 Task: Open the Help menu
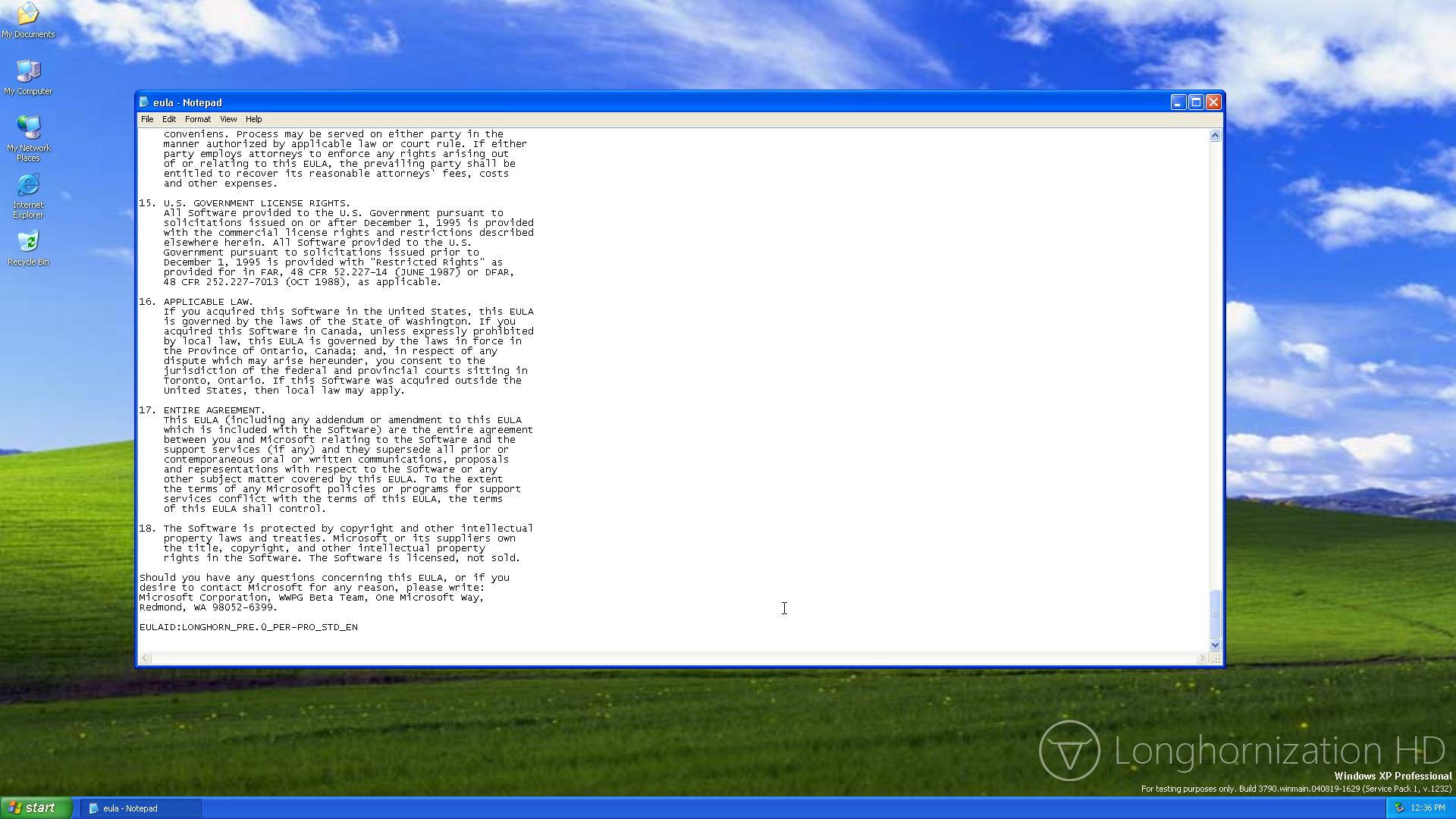point(253,119)
